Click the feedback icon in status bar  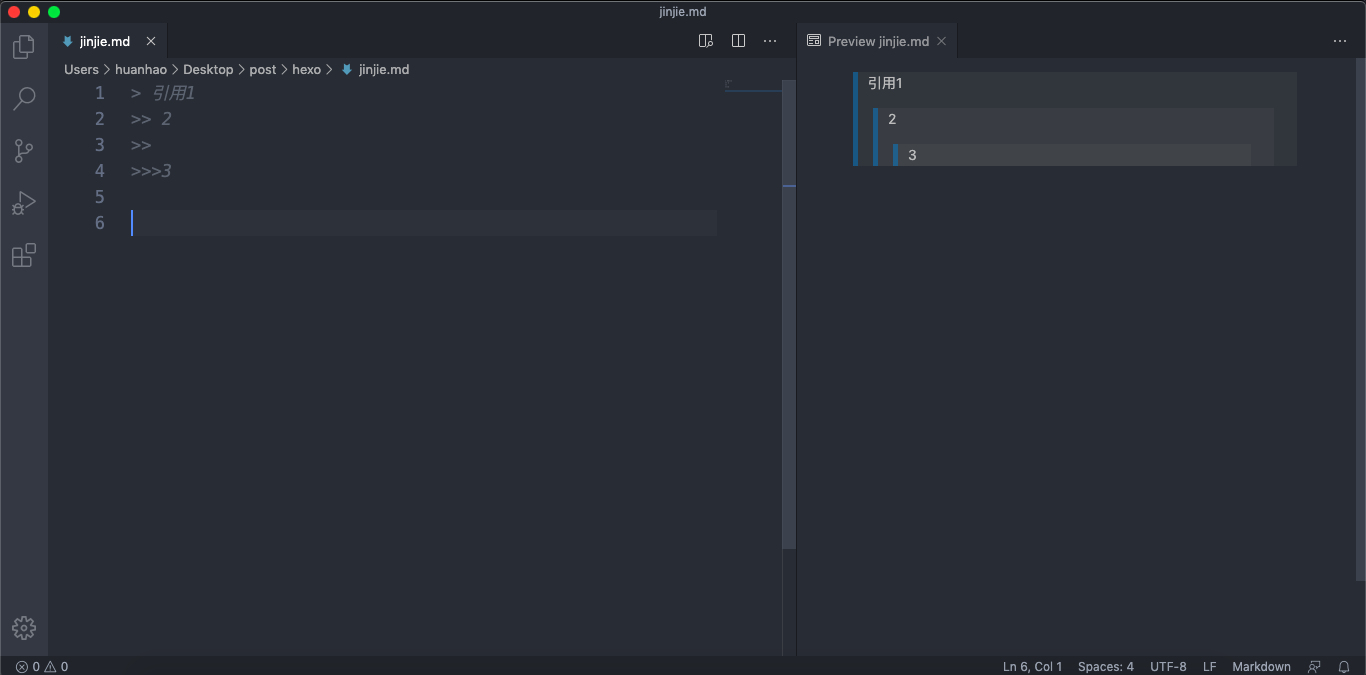(x=1315, y=666)
